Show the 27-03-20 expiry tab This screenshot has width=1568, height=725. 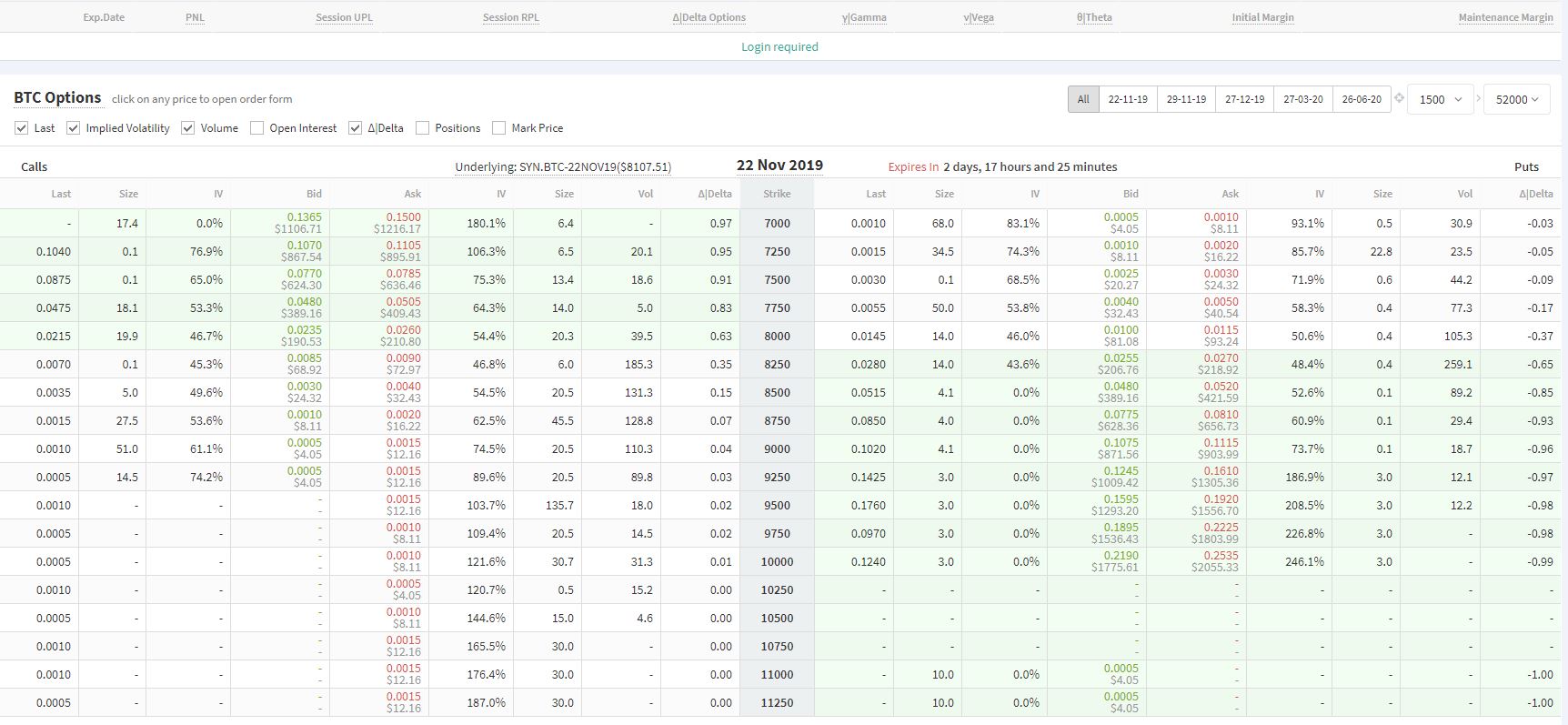1303,99
